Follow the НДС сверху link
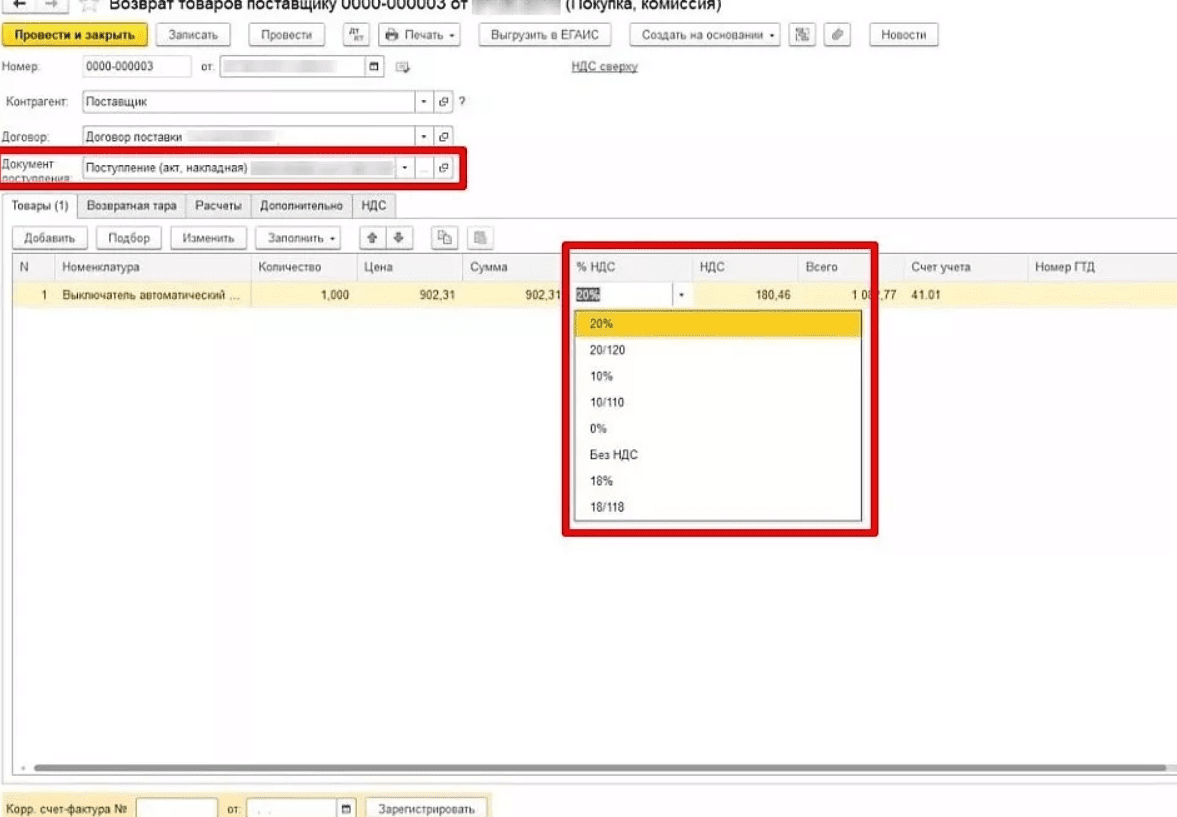Viewport: 1177px width, 817px height. (603, 67)
